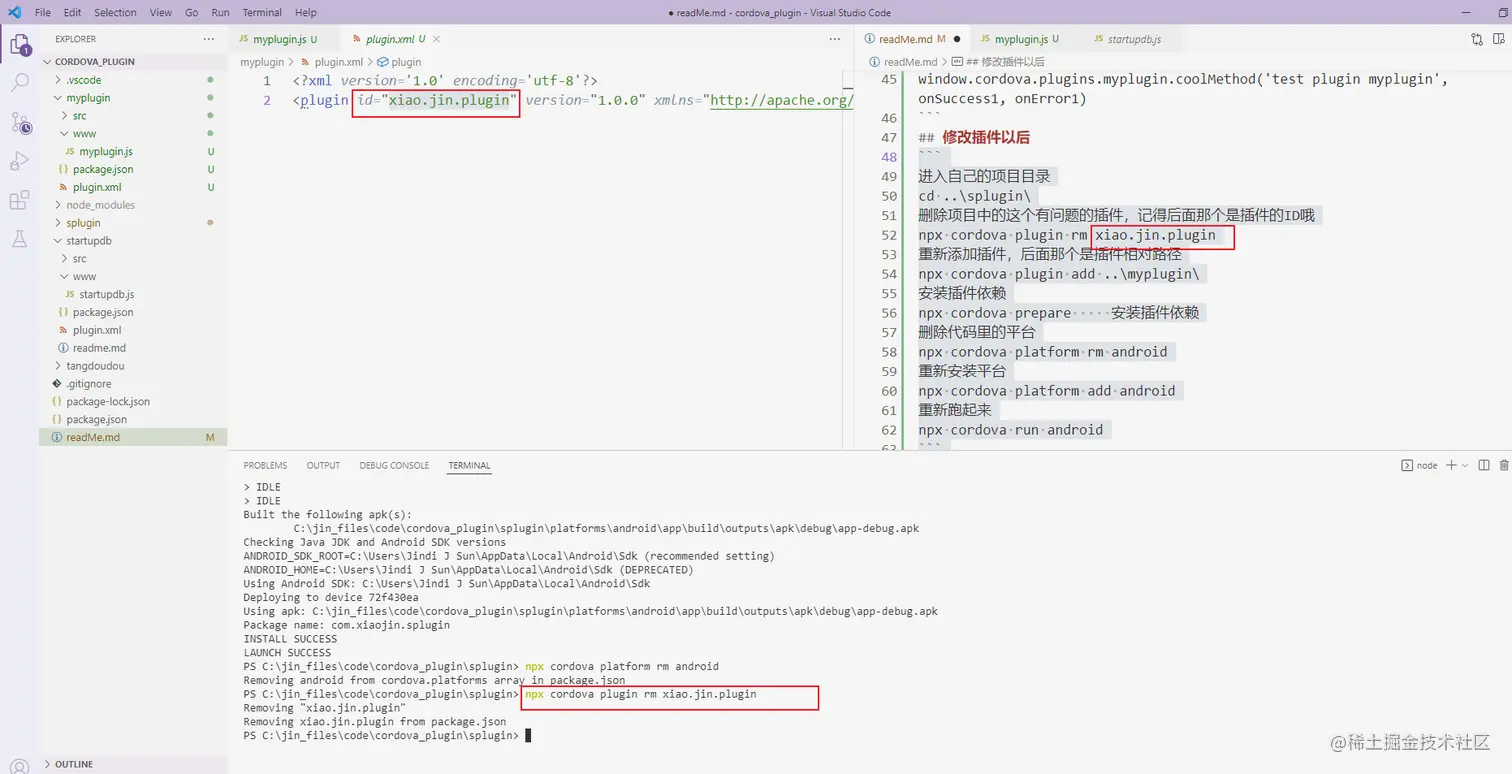Split the terminal panel
1512x774 pixels.
point(1484,465)
